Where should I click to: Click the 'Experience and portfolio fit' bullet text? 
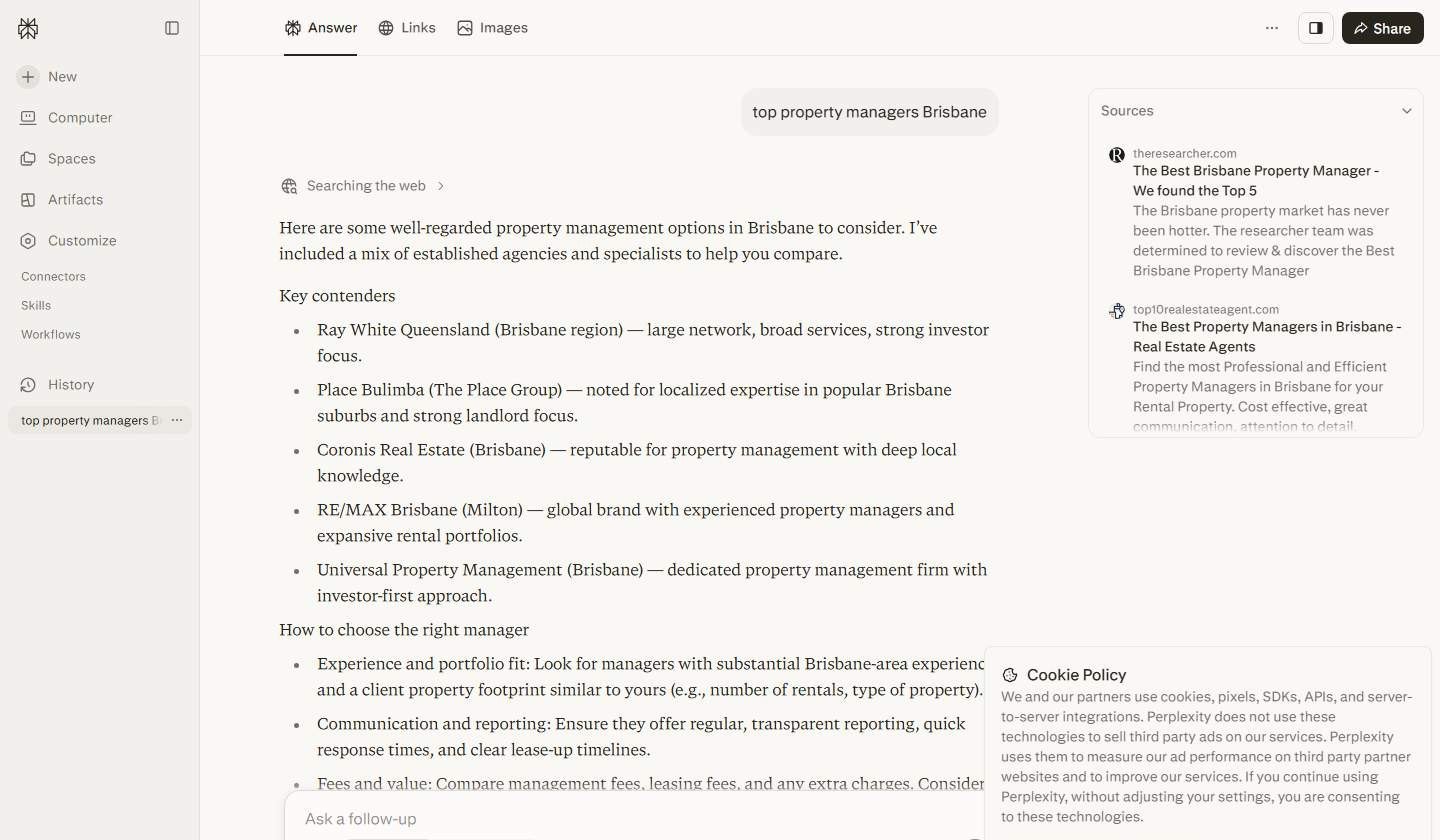[x=651, y=677]
